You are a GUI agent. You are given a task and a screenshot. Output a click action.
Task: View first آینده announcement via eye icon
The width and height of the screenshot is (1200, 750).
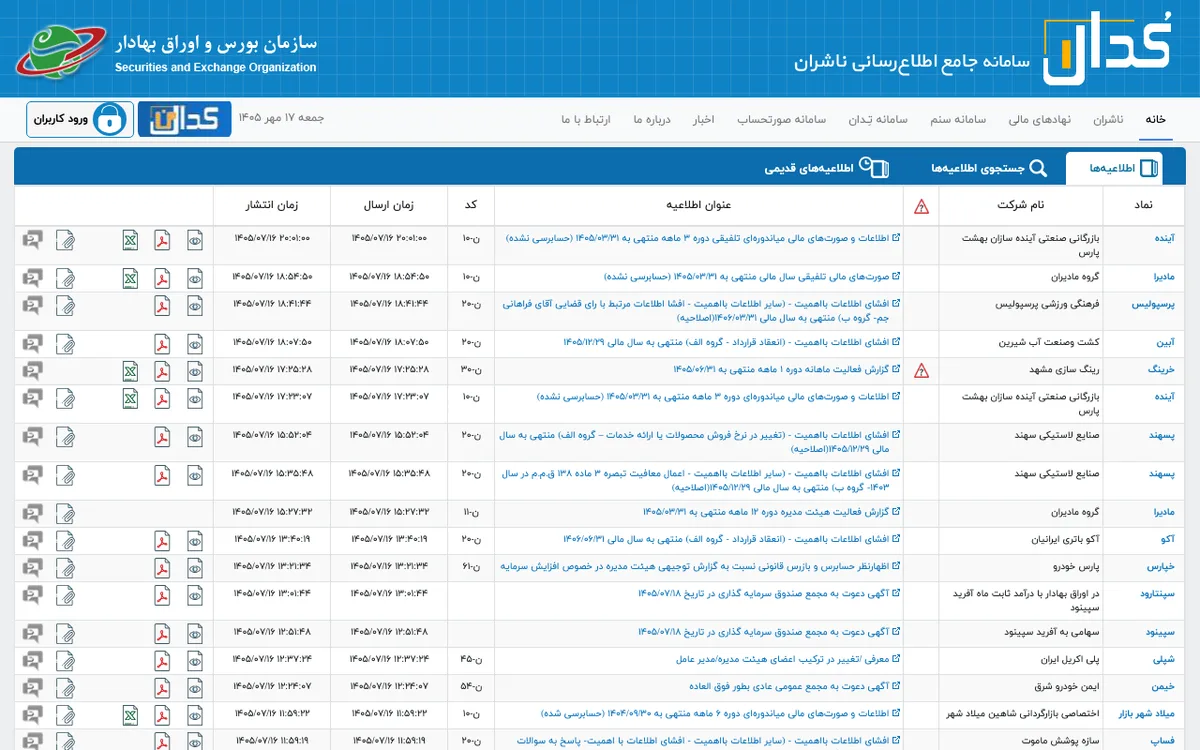[x=195, y=240]
